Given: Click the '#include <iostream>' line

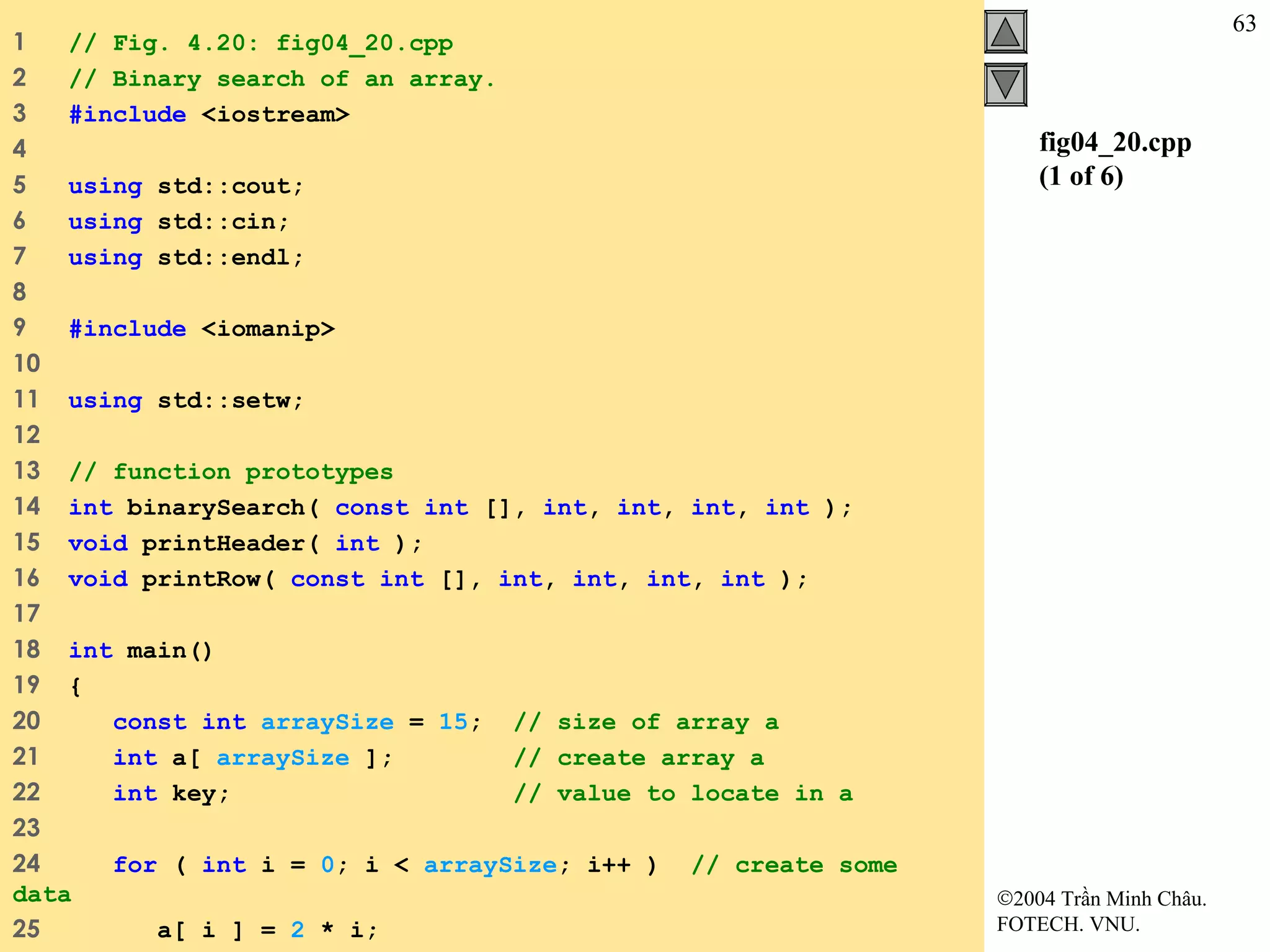Looking at the screenshot, I should click(209, 115).
